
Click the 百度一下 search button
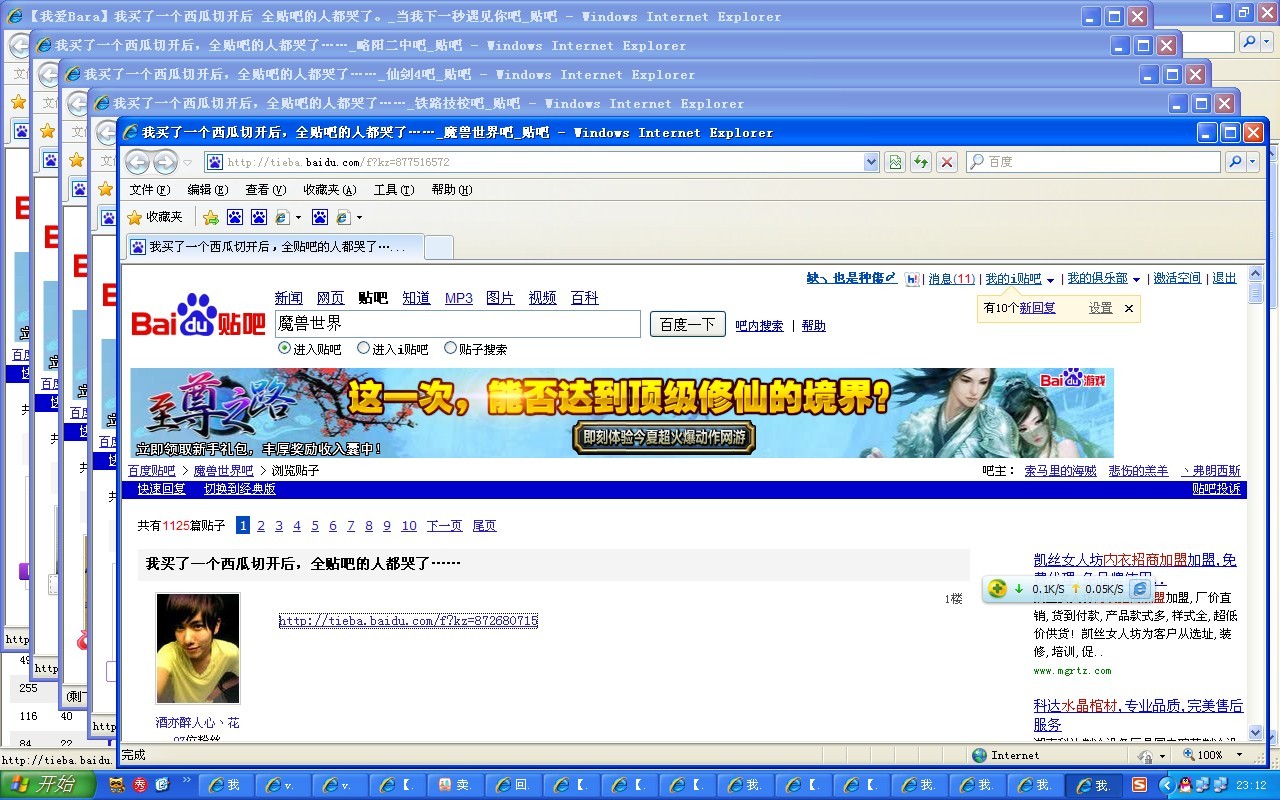click(688, 324)
